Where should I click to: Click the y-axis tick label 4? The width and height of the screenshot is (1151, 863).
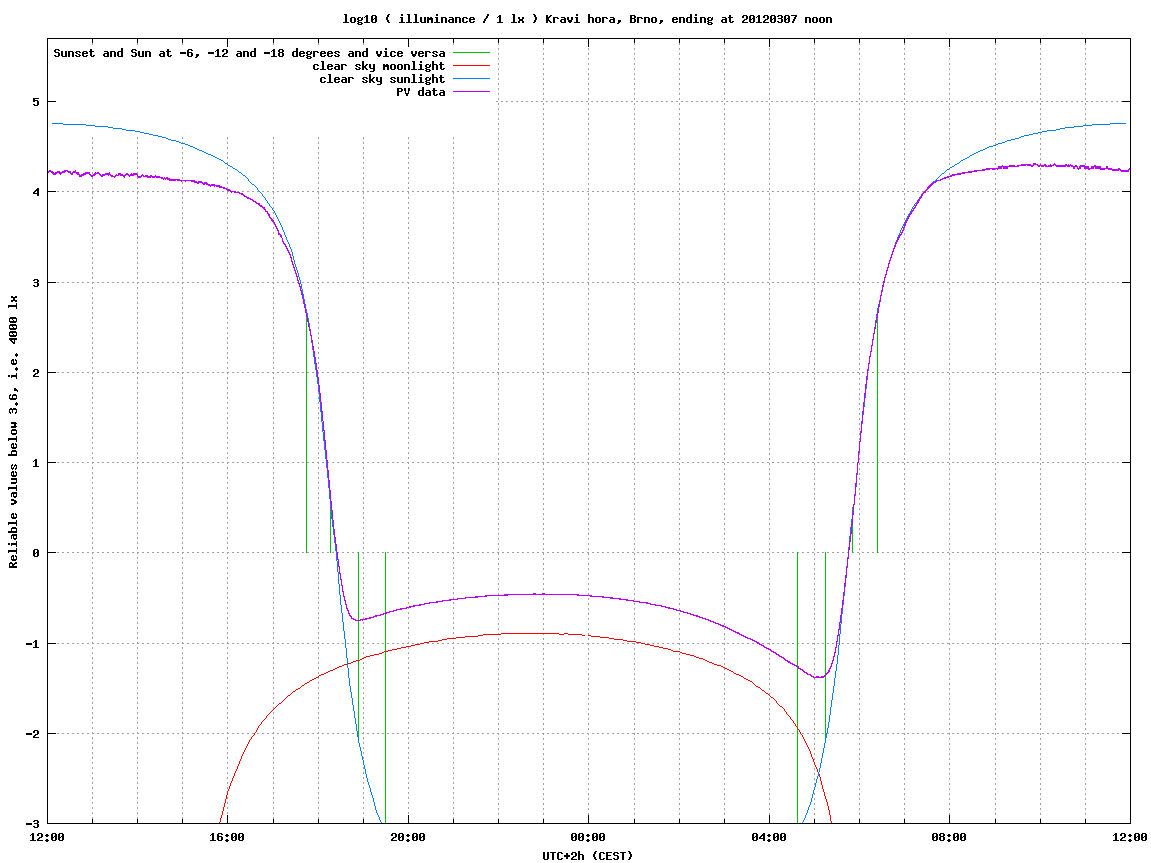pos(35,192)
